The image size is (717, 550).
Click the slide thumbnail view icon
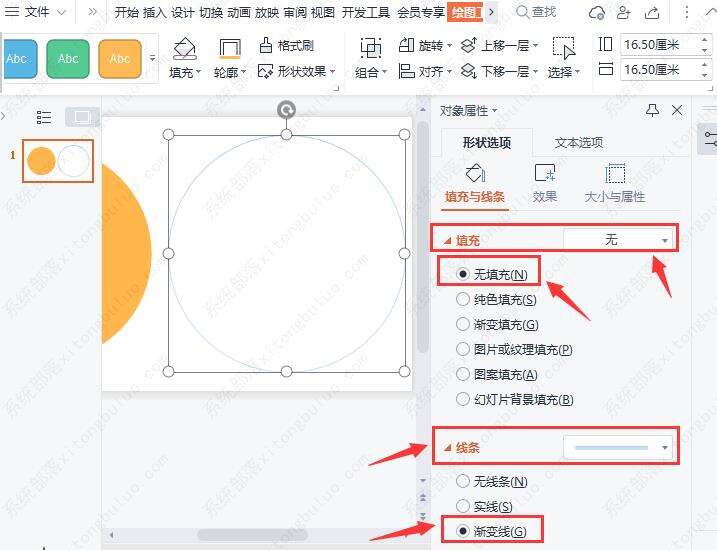pos(82,117)
